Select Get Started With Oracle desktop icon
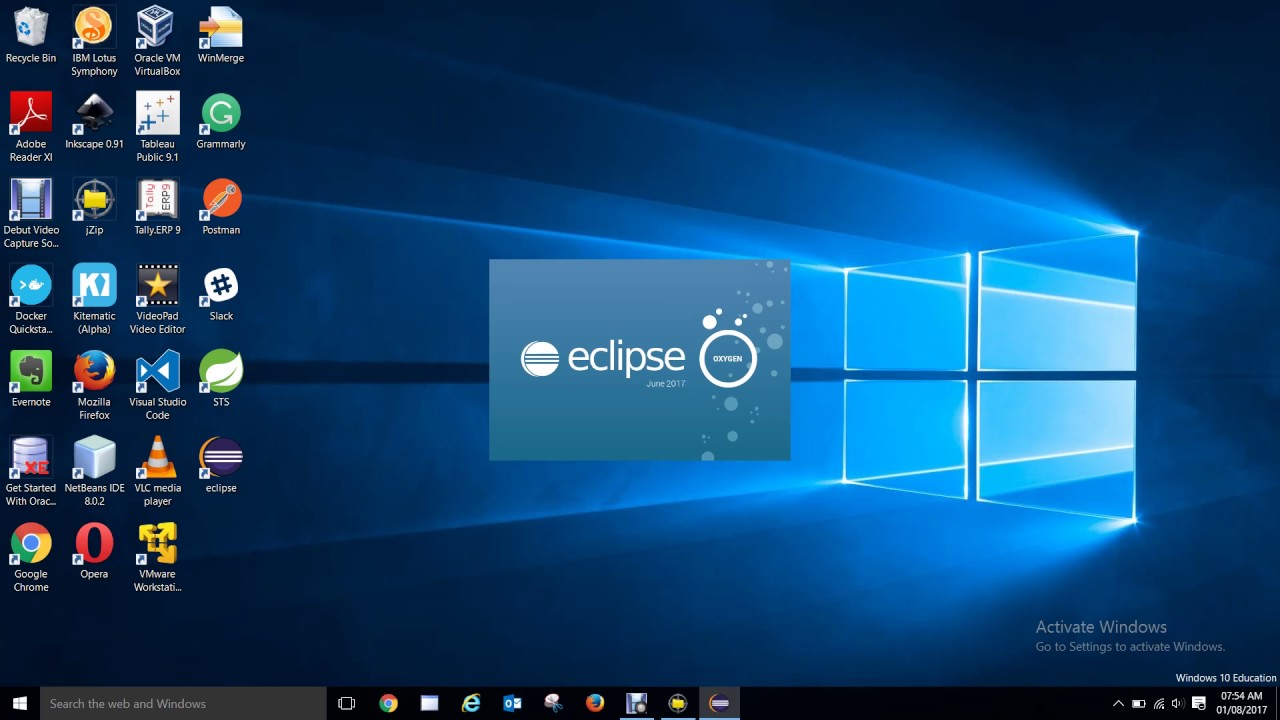 point(31,472)
